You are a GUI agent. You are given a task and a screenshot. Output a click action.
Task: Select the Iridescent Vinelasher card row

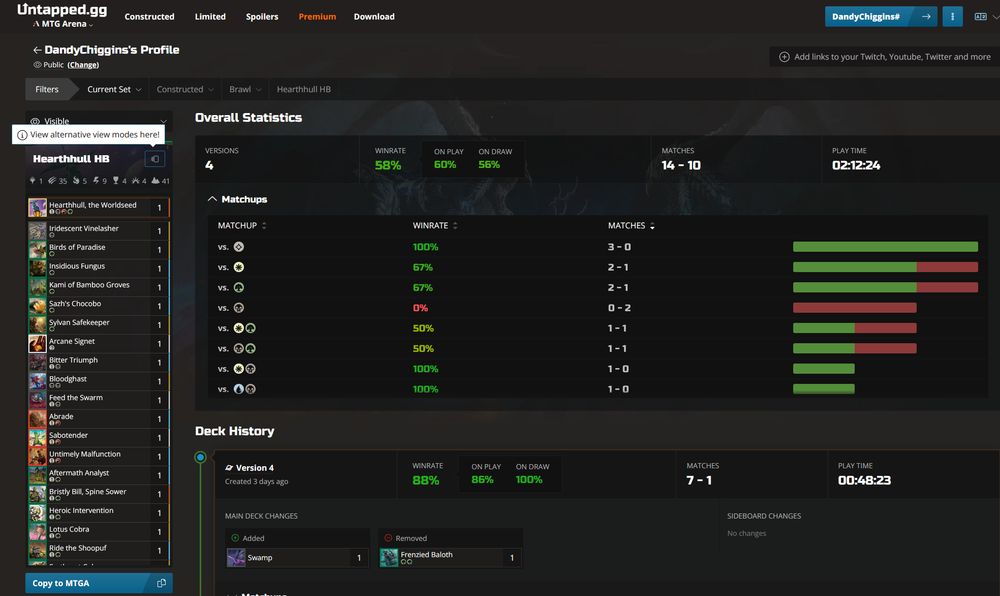pyautogui.click(x=99, y=230)
